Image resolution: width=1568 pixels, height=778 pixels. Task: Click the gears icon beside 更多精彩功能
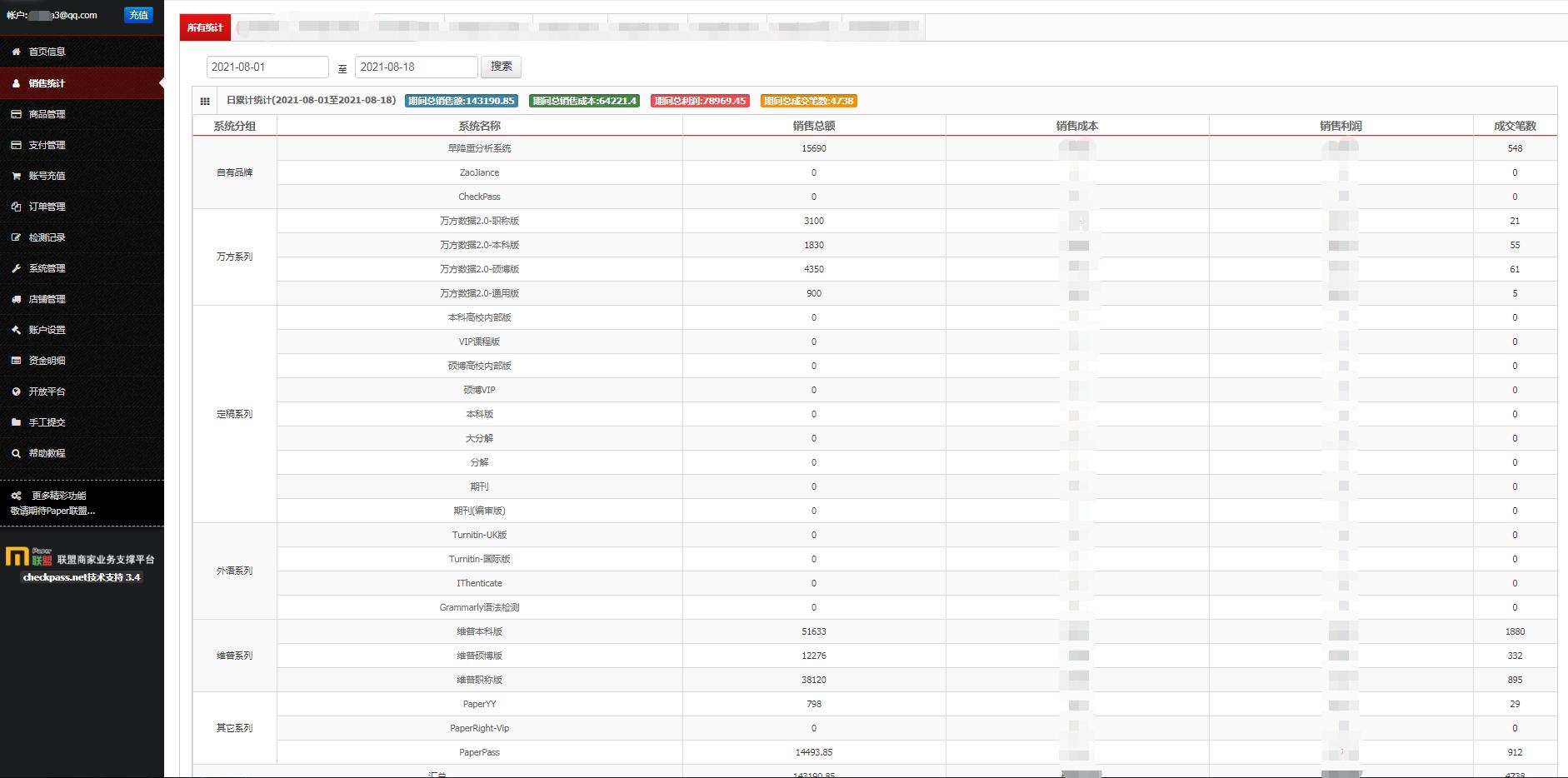16,496
